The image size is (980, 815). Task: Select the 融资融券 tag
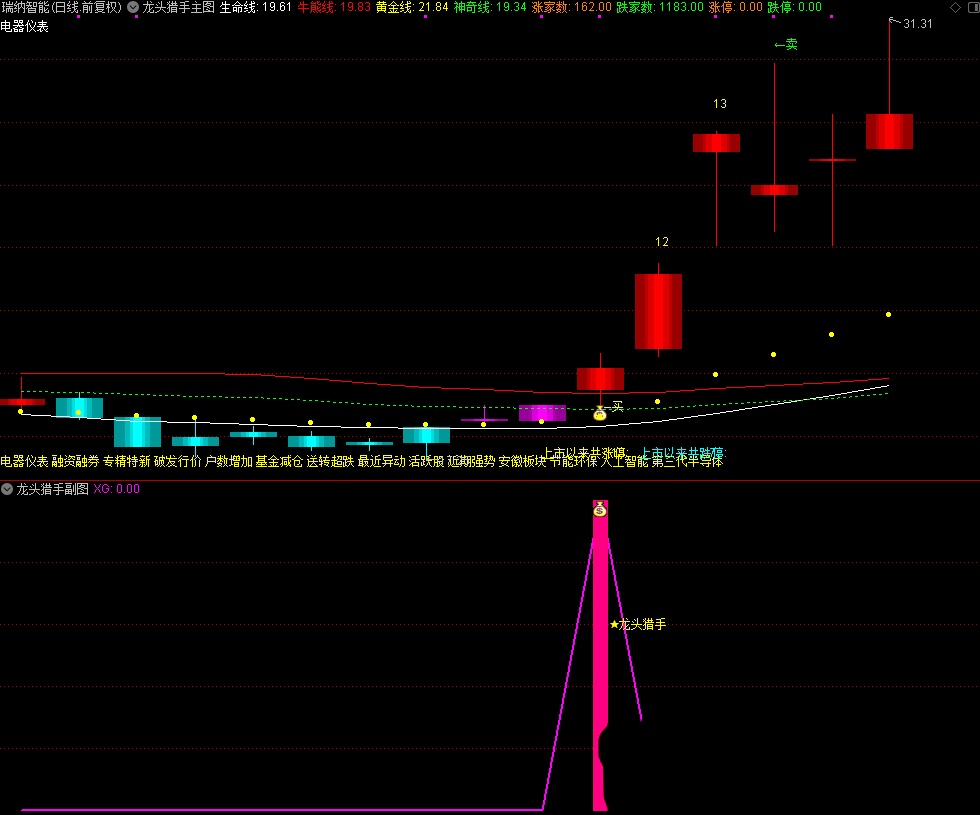(x=76, y=461)
